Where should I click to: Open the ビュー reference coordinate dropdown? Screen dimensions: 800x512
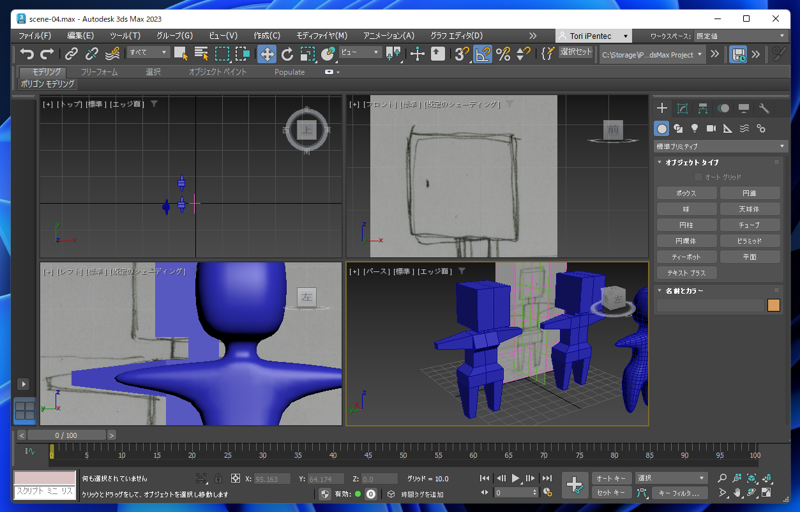click(360, 52)
